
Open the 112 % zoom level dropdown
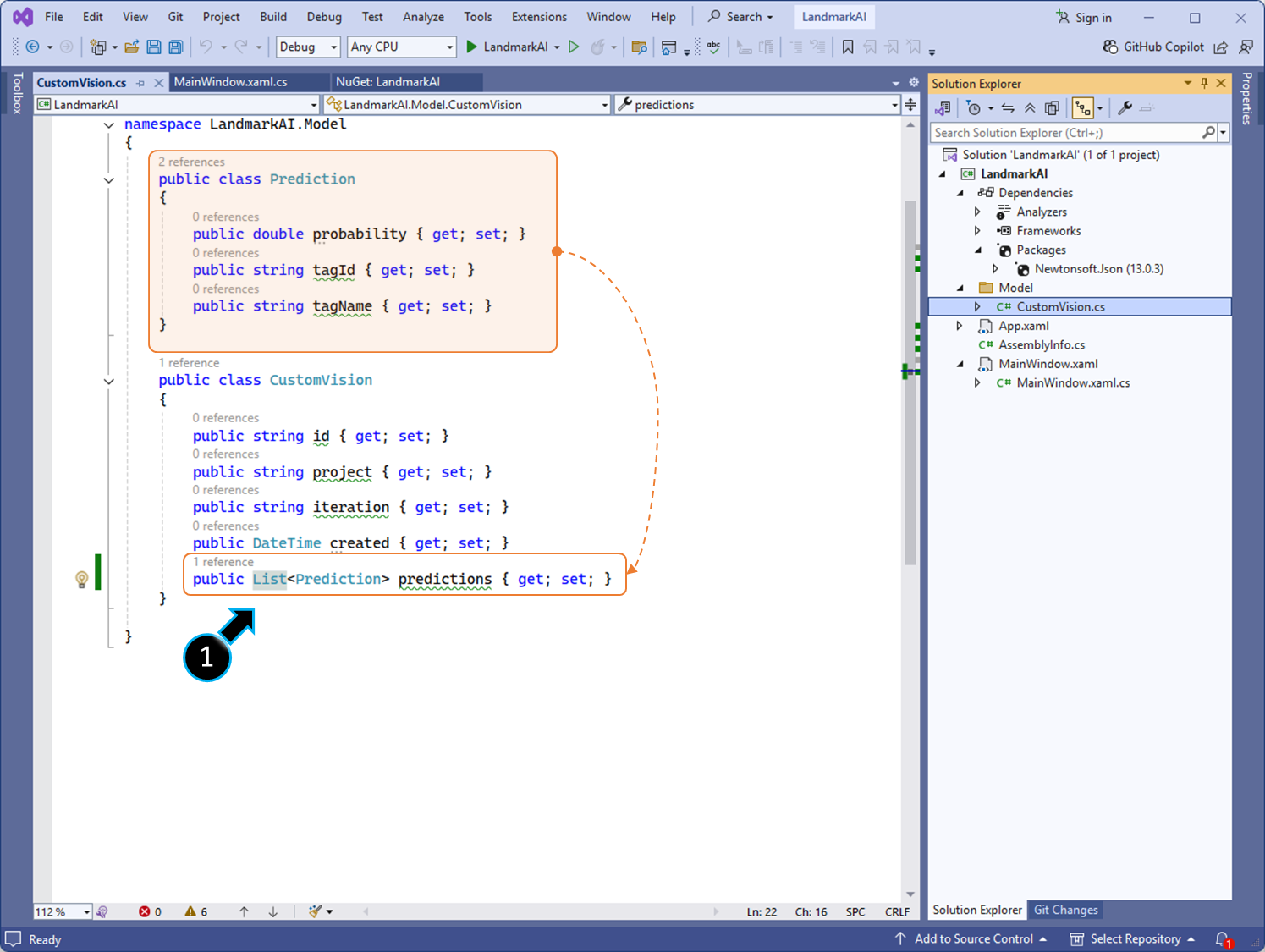pos(63,911)
